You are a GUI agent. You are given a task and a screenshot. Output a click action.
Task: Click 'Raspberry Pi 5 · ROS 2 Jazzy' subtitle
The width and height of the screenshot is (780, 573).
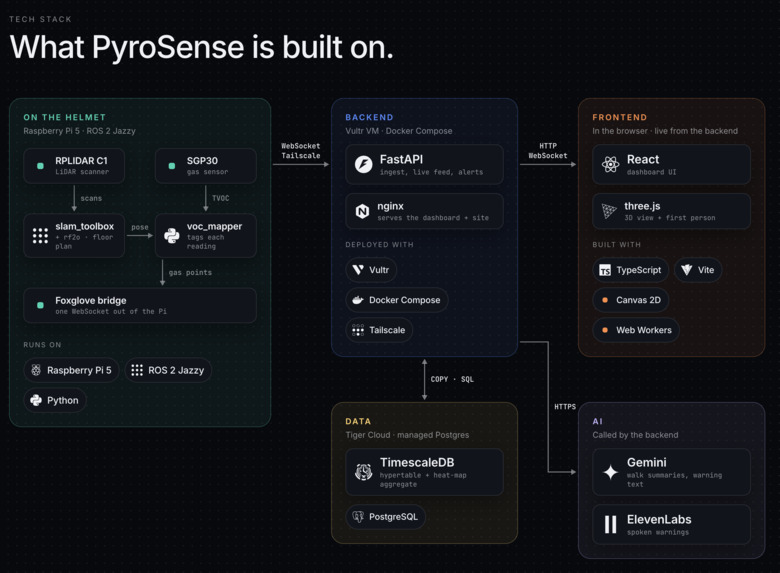[x=79, y=131]
